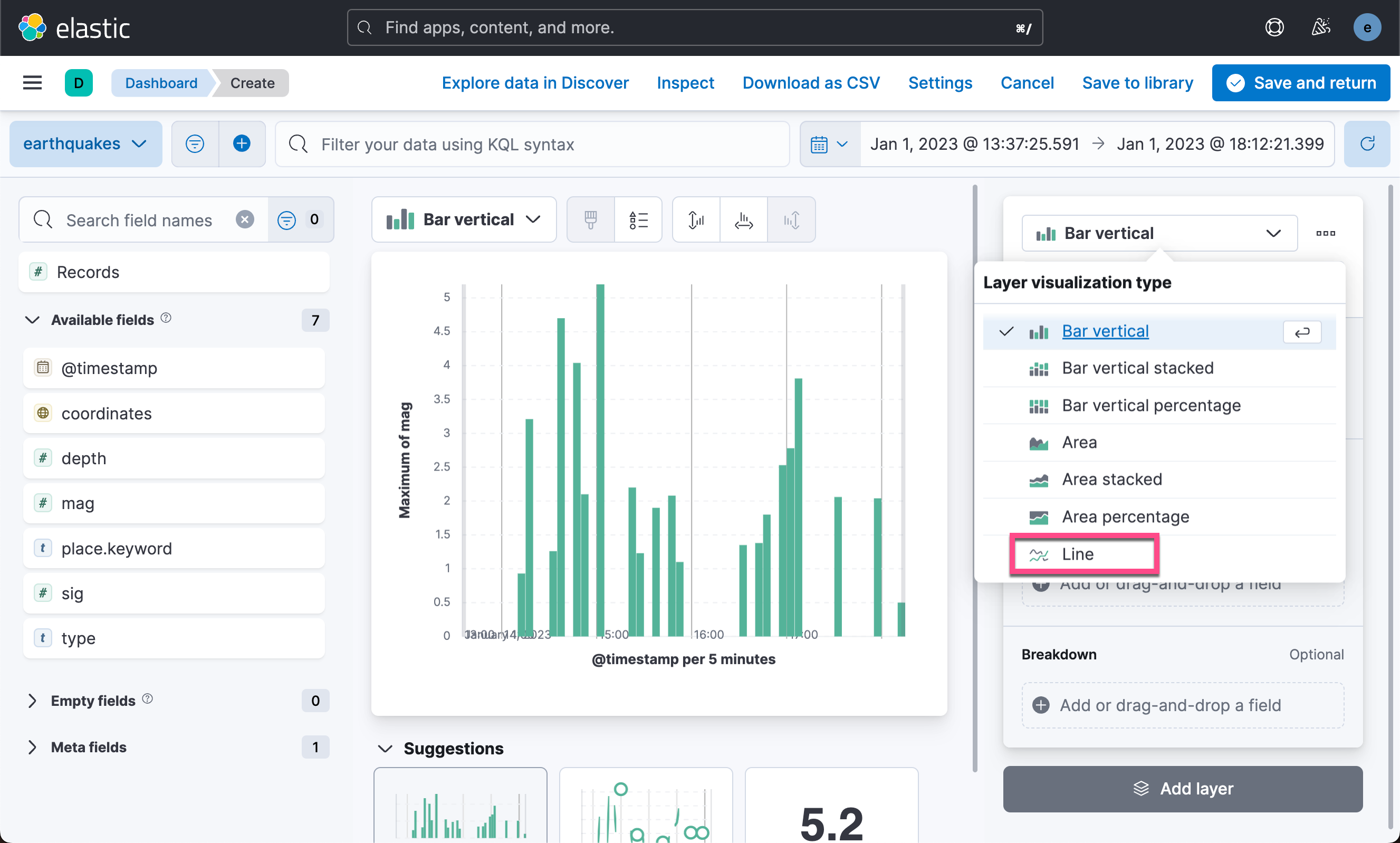Open Explore data in Discover link

click(x=535, y=83)
